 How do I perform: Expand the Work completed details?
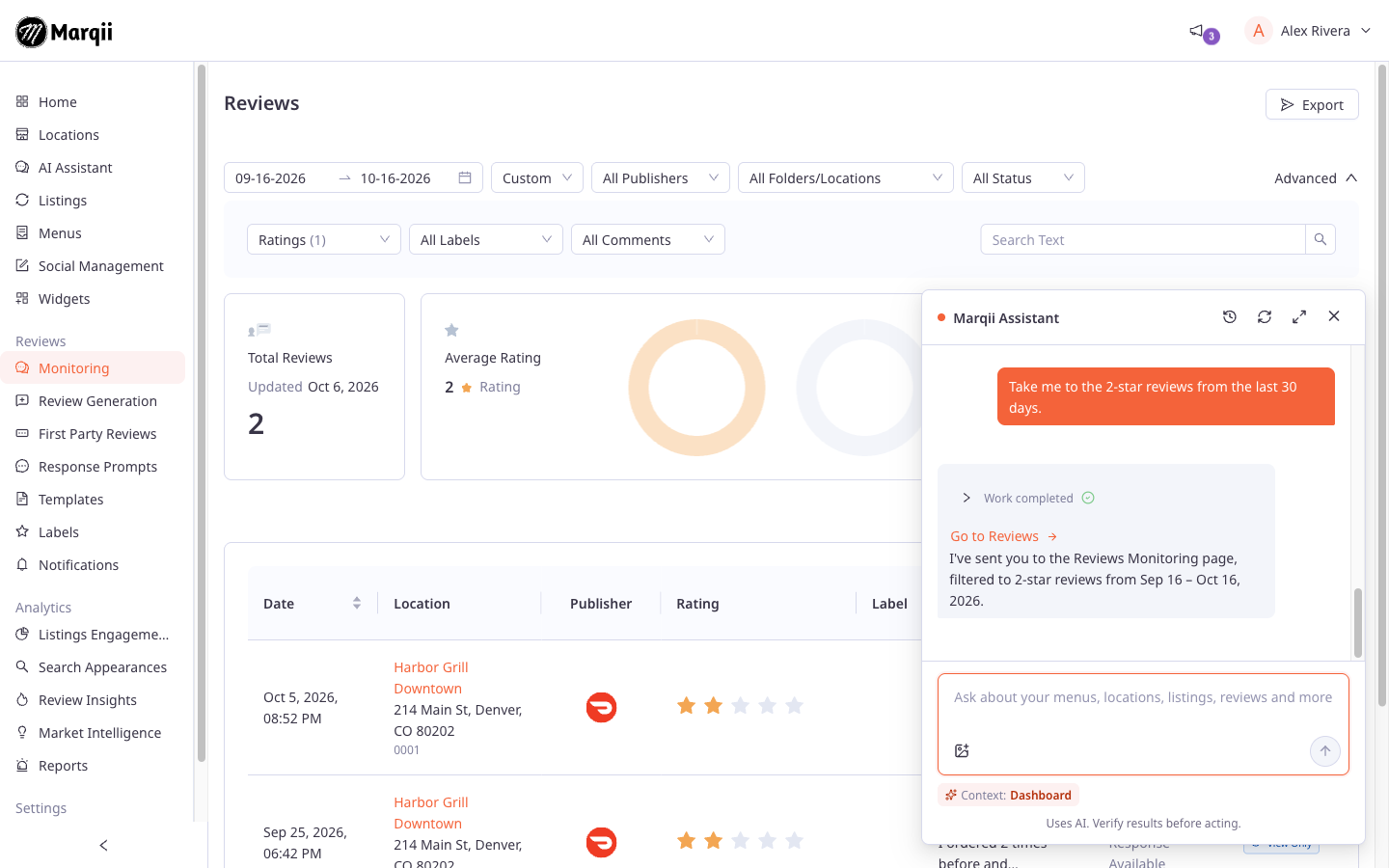(x=966, y=498)
